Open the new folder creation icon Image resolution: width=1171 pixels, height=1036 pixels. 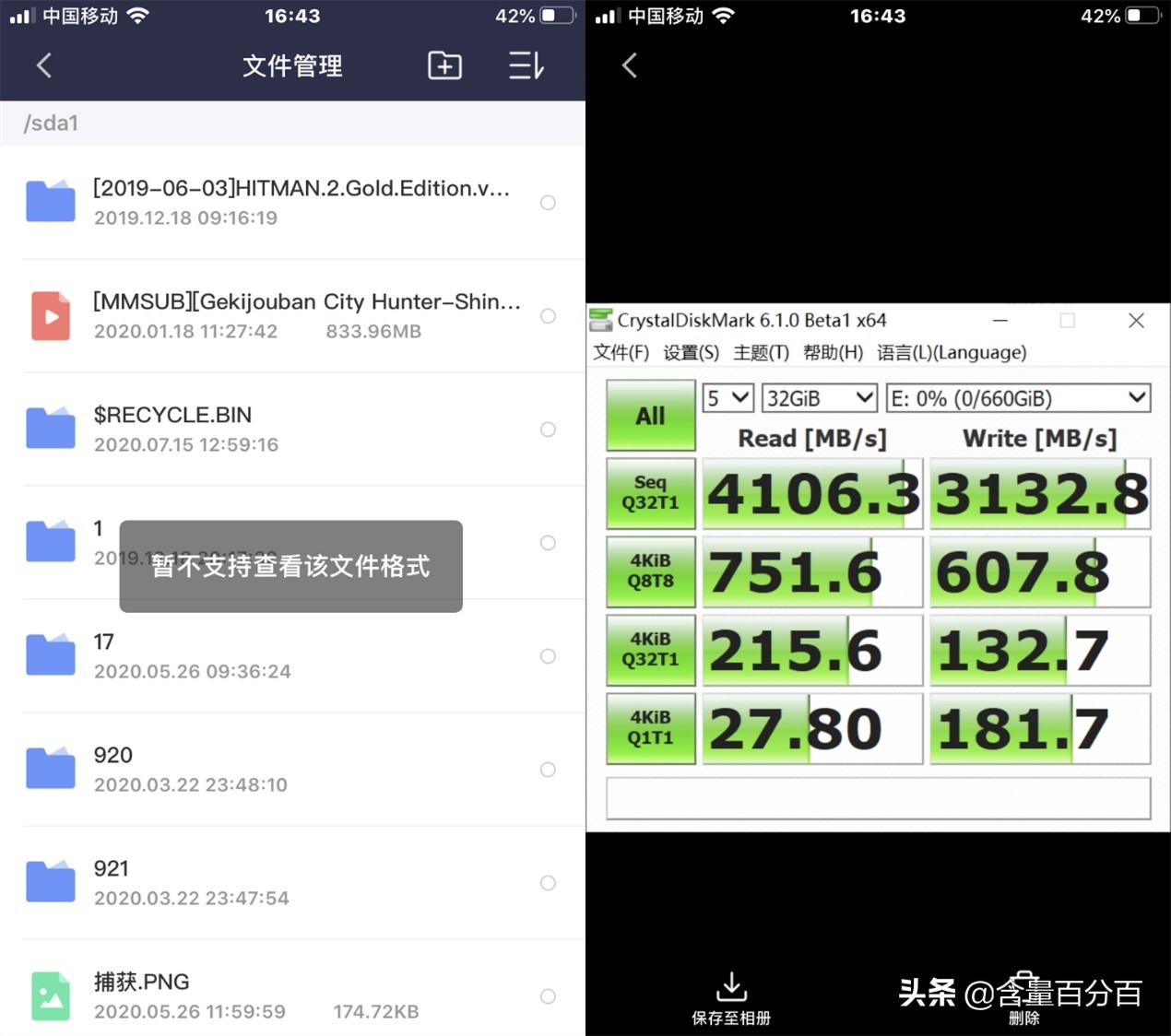coord(444,65)
